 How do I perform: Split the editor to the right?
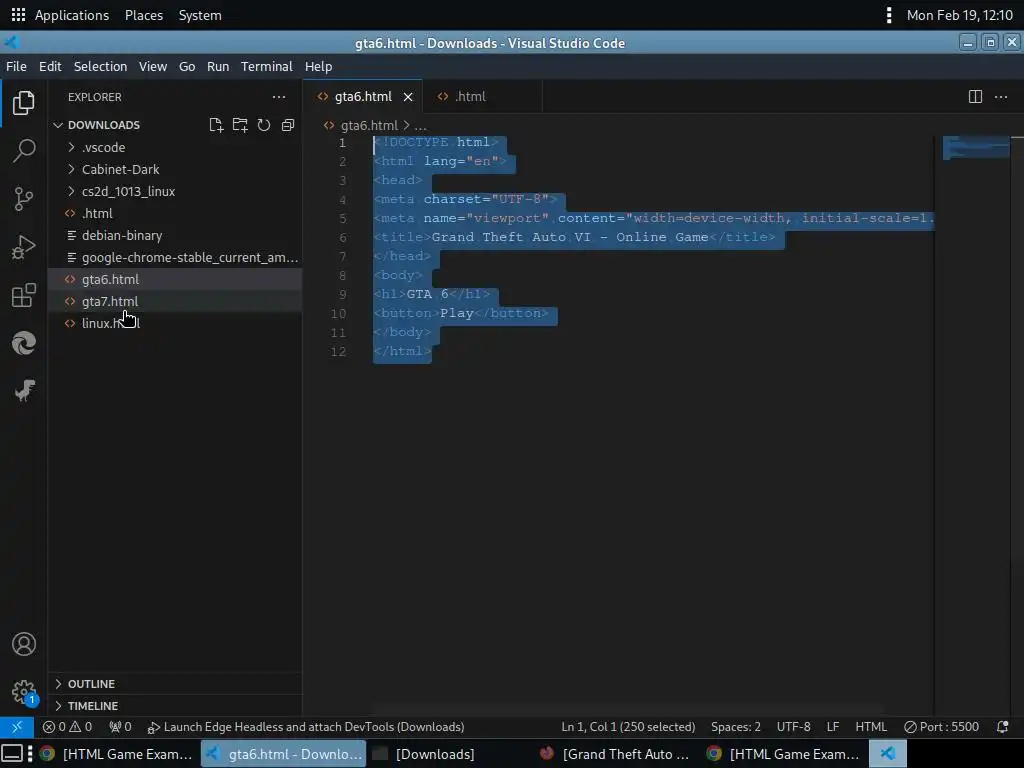click(x=975, y=97)
